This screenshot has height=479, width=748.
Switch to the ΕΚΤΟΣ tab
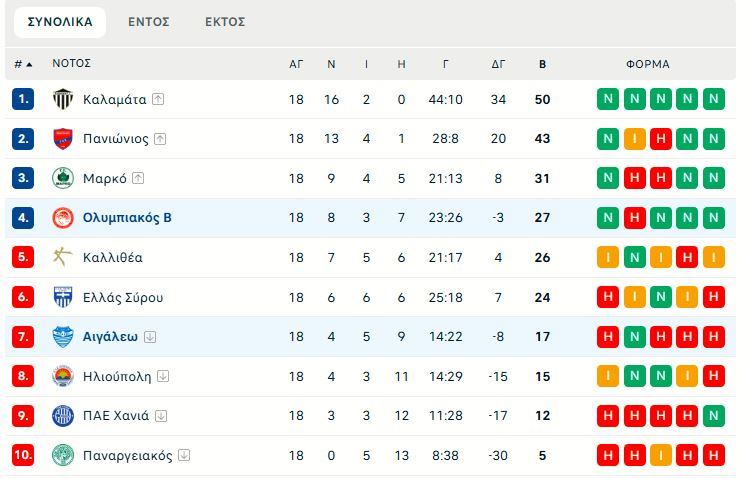coord(225,22)
